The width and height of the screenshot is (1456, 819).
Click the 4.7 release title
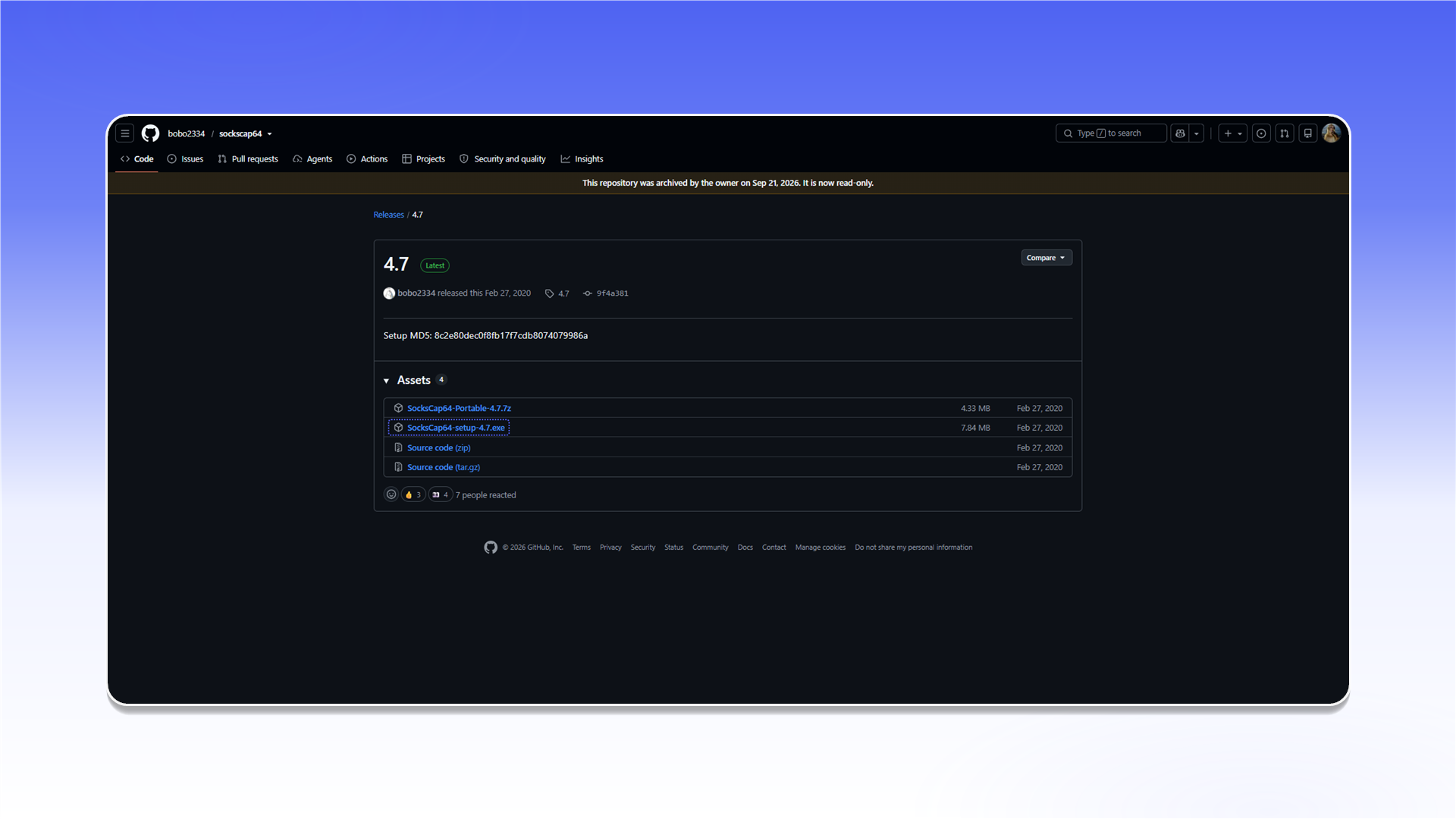point(396,264)
